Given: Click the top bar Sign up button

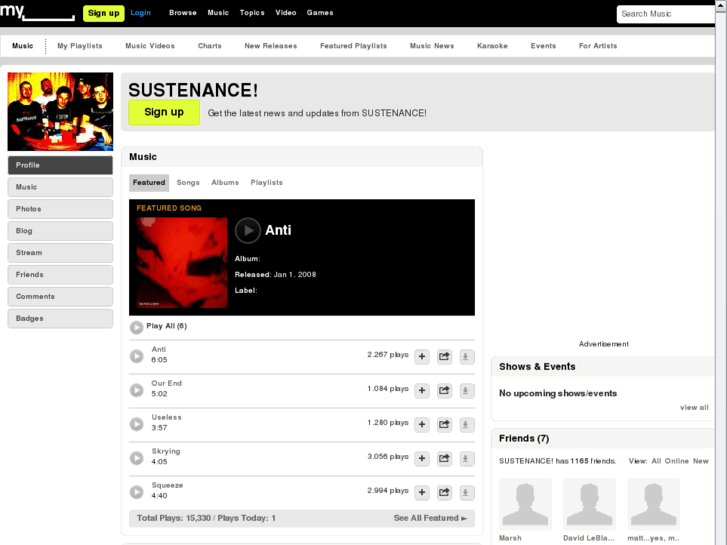Looking at the screenshot, I should click(104, 13).
